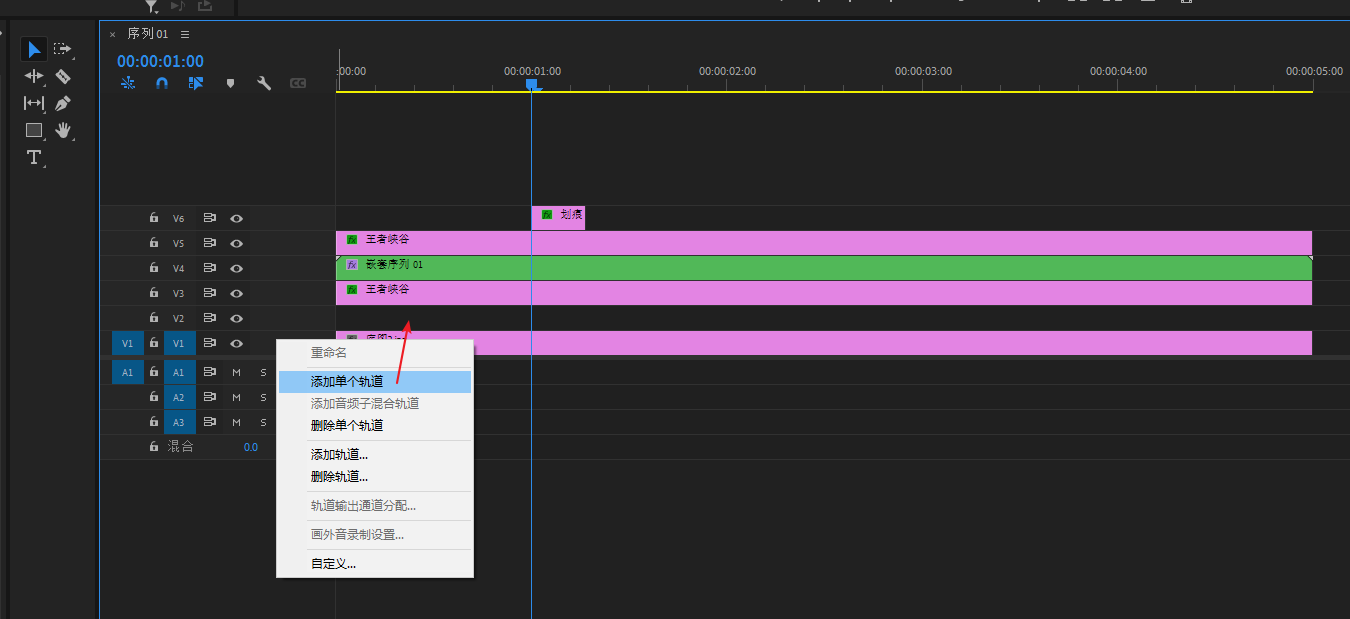Image resolution: width=1350 pixels, height=619 pixels.
Task: Open the 序列01 panel menu
Action: pos(185,34)
